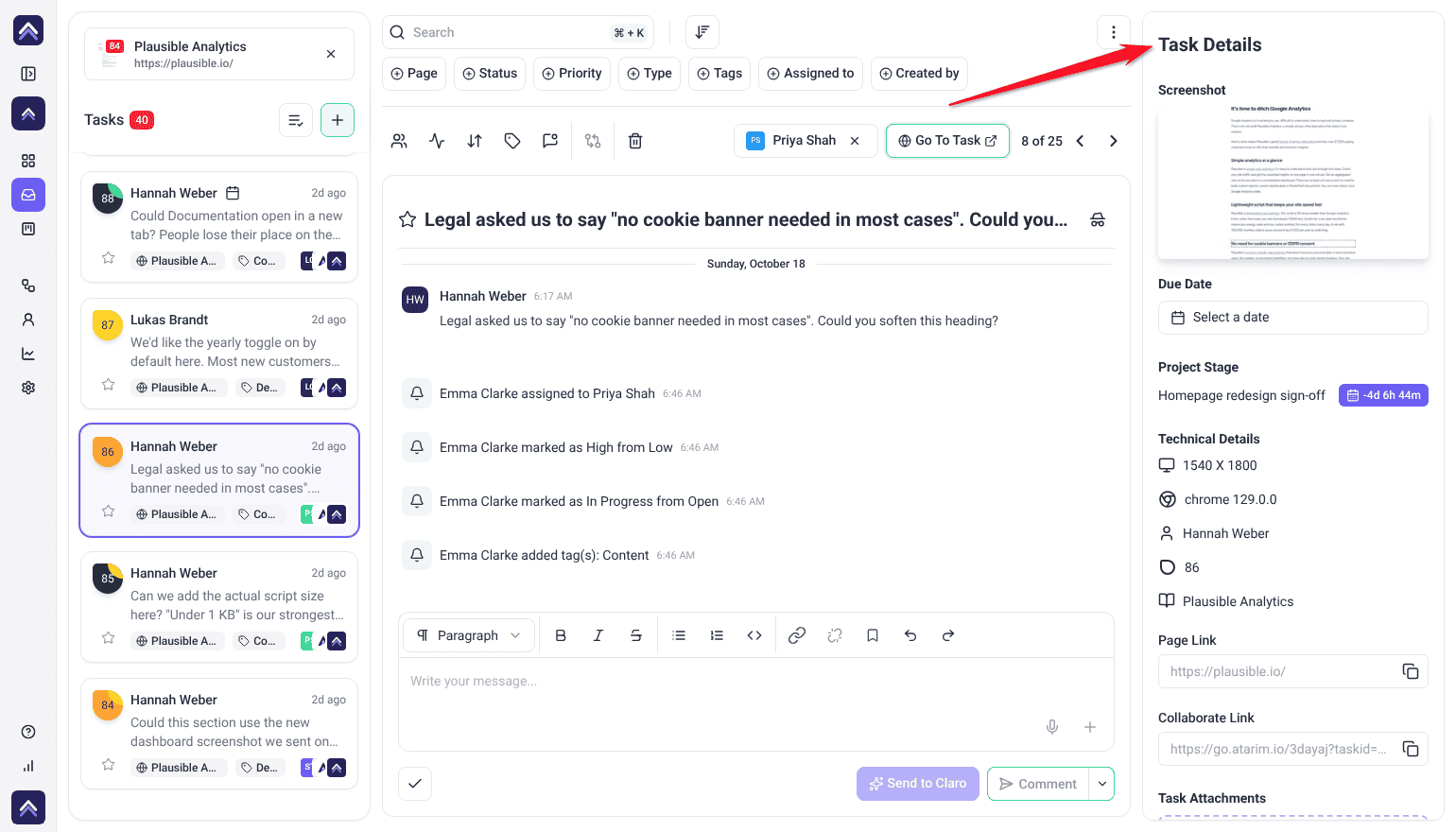The image size is (1456, 832).
Task: Insert a code block in the editor
Action: (754, 635)
